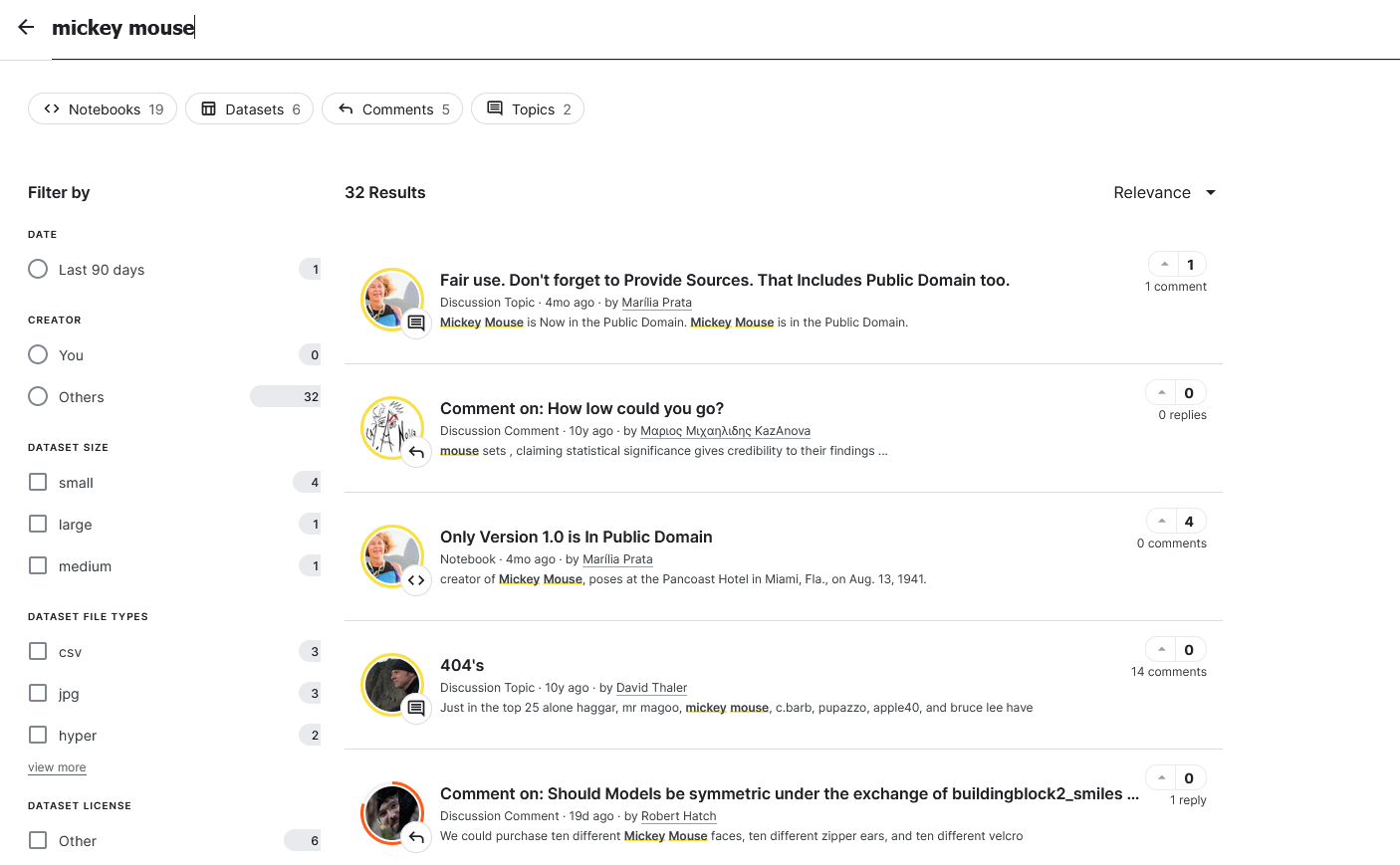Visit Marília Prata's profile from notebook result
Image resolution: width=1400 pixels, height=865 pixels.
point(617,559)
